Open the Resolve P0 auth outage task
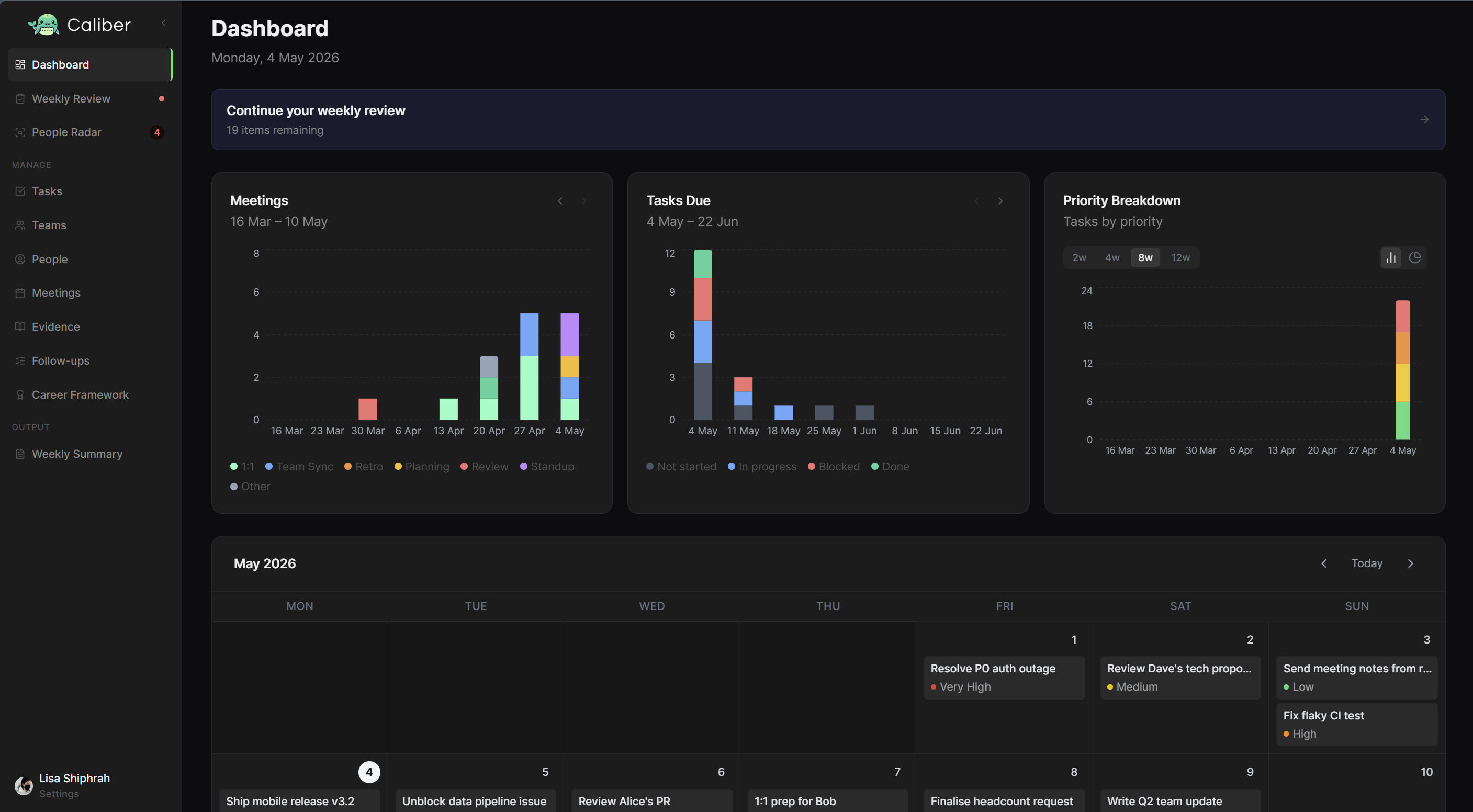This screenshot has height=812, width=1473. [1004, 678]
